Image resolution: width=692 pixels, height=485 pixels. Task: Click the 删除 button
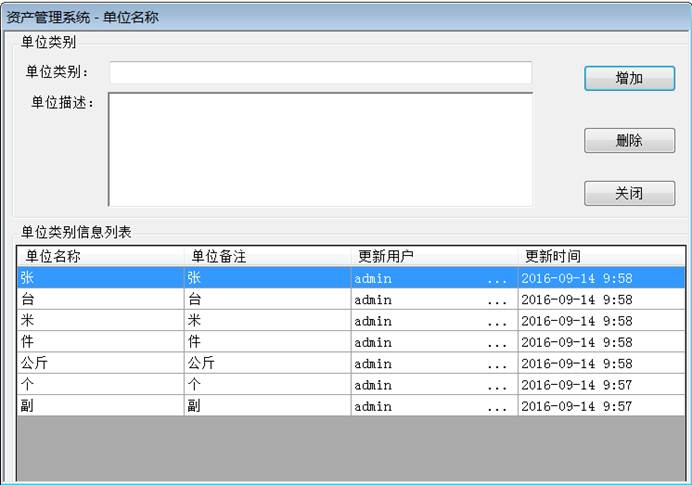(x=629, y=141)
